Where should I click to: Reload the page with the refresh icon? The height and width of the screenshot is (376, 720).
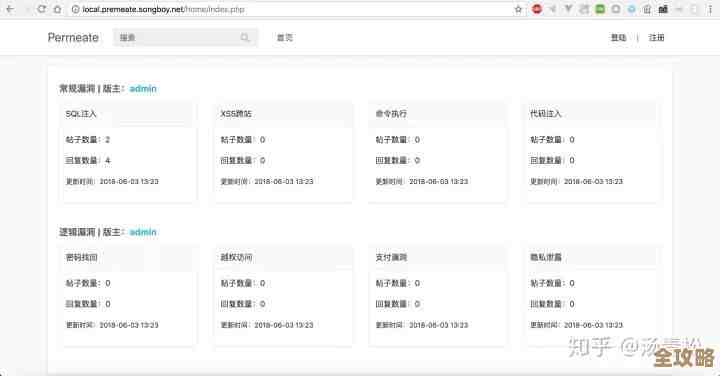pyautogui.click(x=41, y=9)
